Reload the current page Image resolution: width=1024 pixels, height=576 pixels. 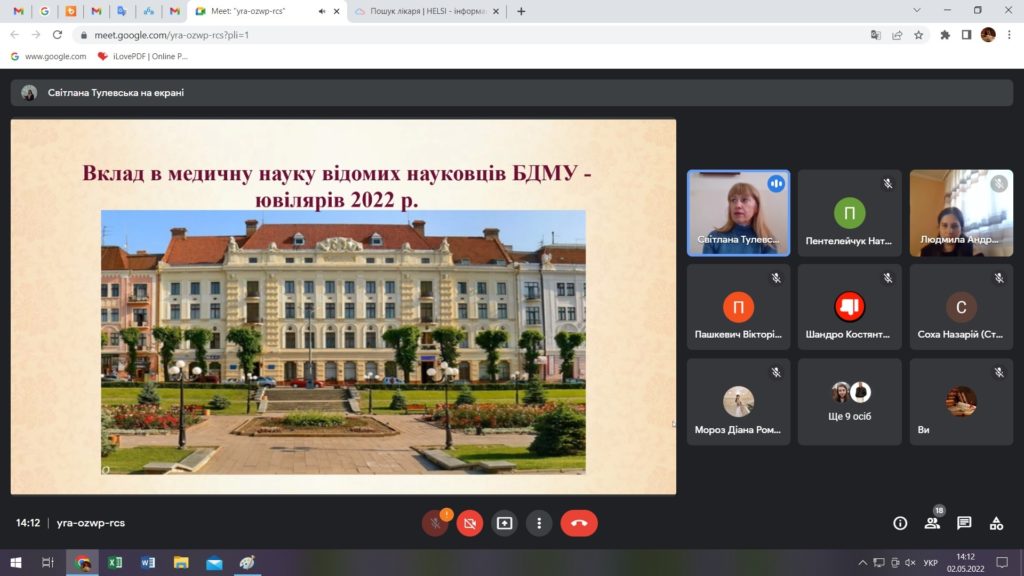click(57, 35)
